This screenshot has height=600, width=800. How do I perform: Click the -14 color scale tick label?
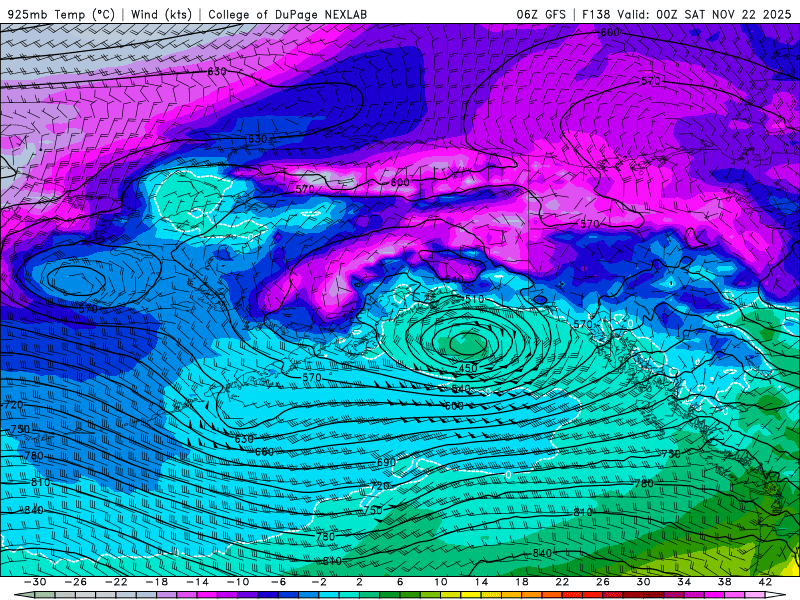tap(197, 582)
